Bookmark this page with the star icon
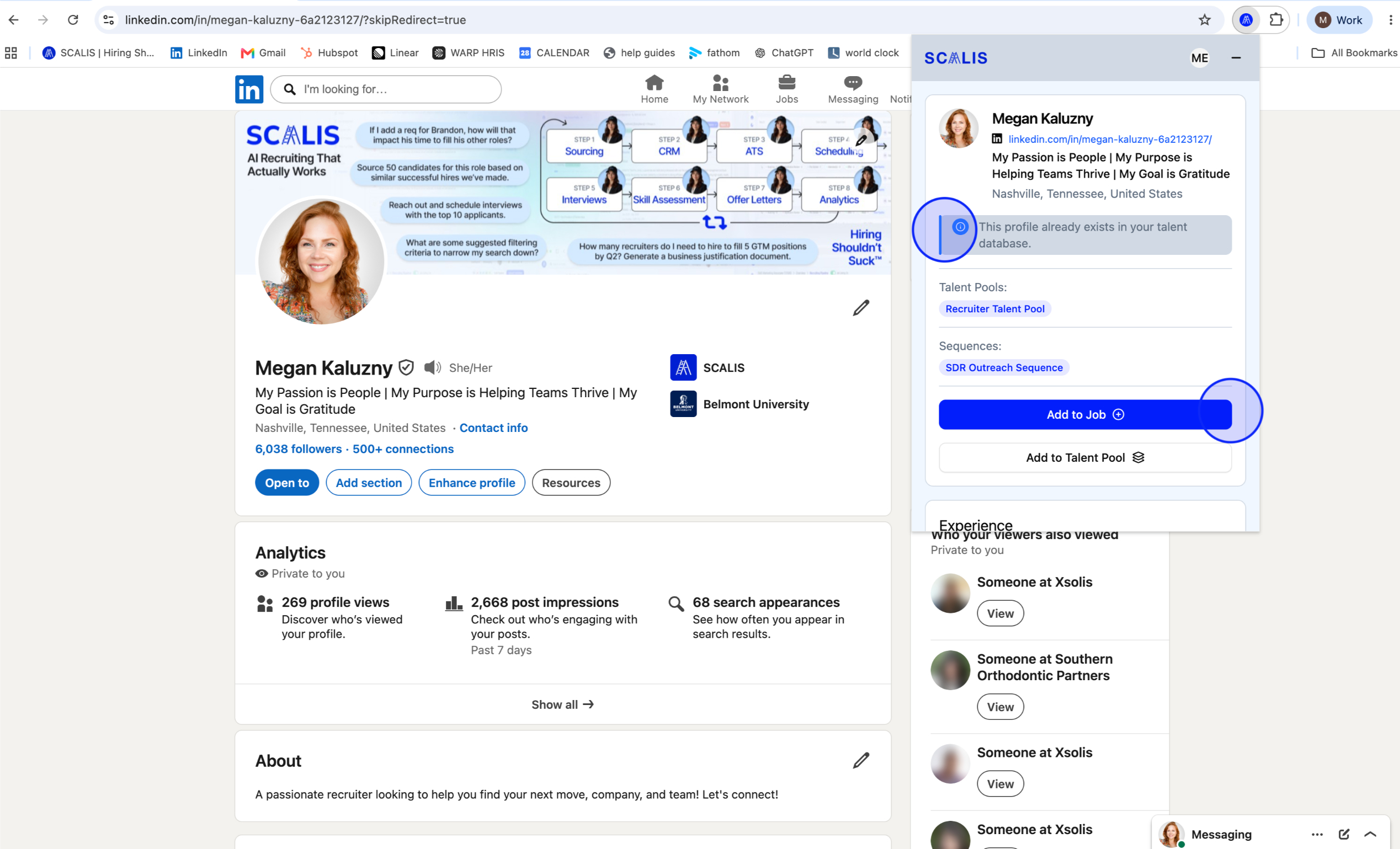 tap(1204, 20)
